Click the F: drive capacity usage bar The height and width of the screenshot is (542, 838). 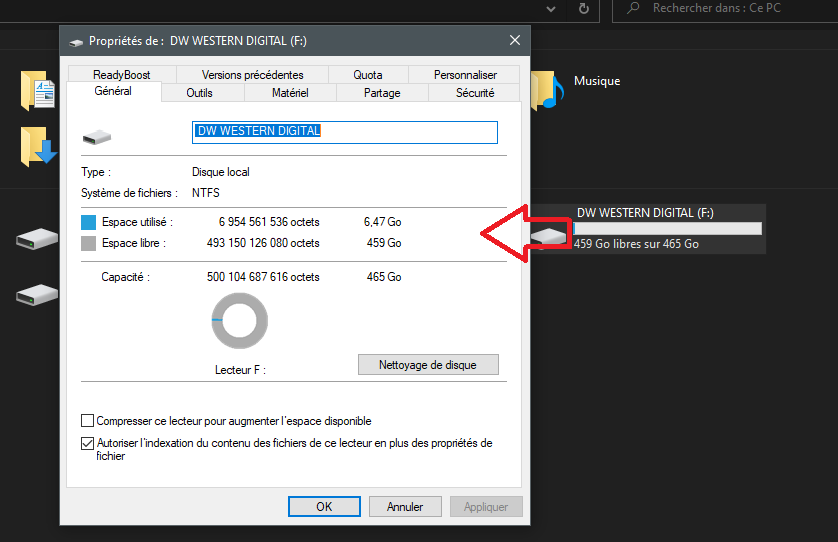coord(668,229)
